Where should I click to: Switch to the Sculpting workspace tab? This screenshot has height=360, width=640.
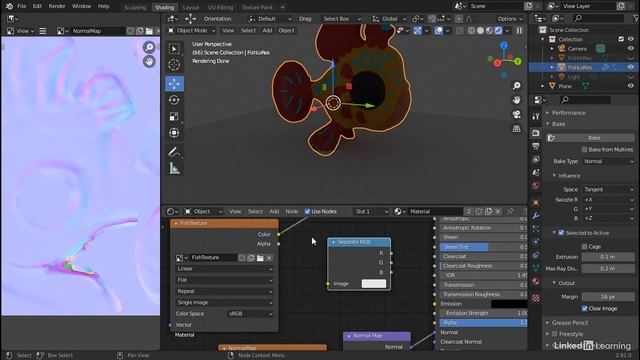click(135, 7)
